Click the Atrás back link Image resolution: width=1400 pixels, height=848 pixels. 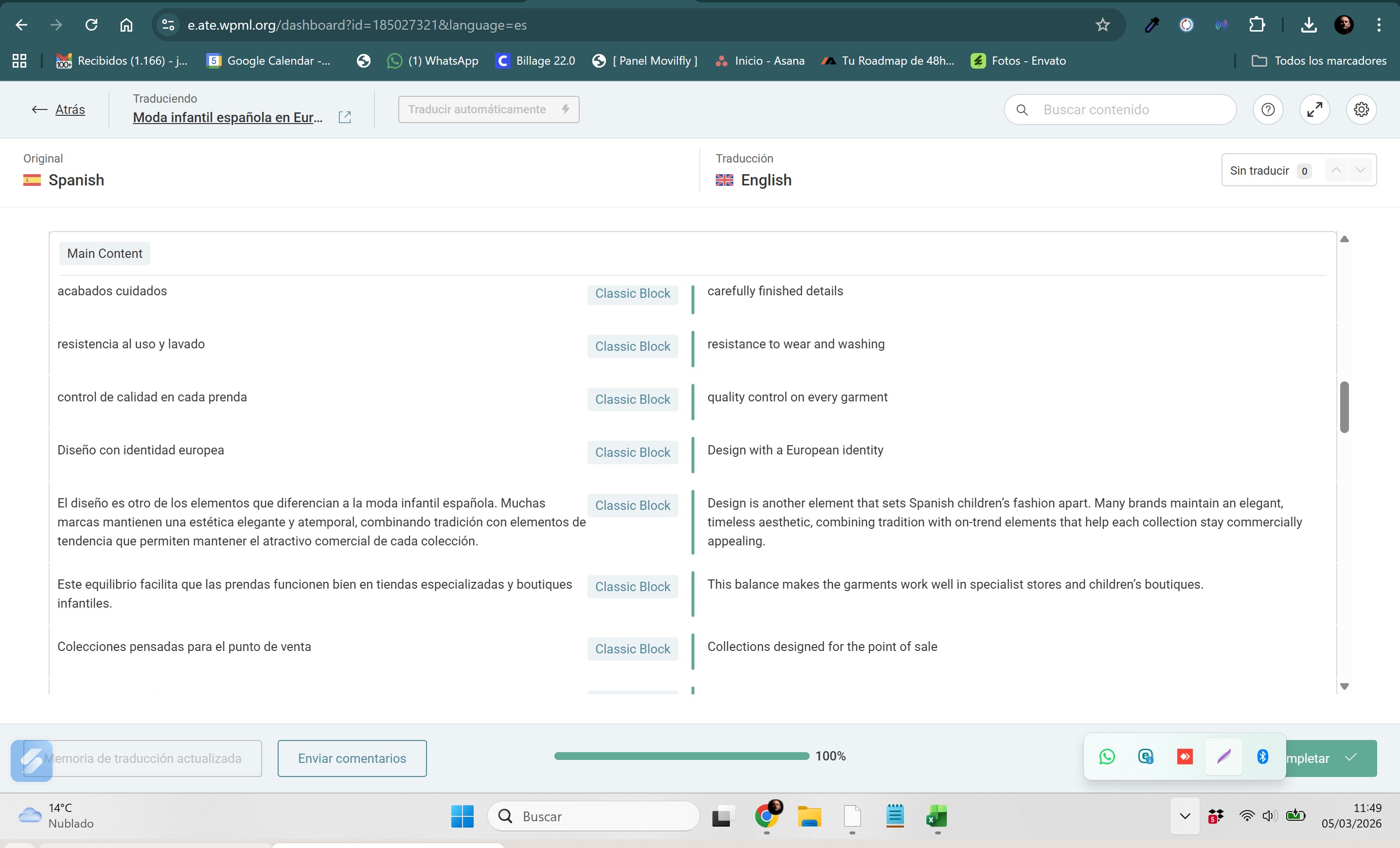point(70,109)
